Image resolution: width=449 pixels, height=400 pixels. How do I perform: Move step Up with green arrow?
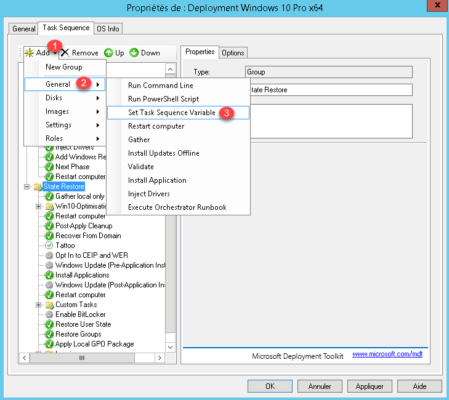point(114,53)
